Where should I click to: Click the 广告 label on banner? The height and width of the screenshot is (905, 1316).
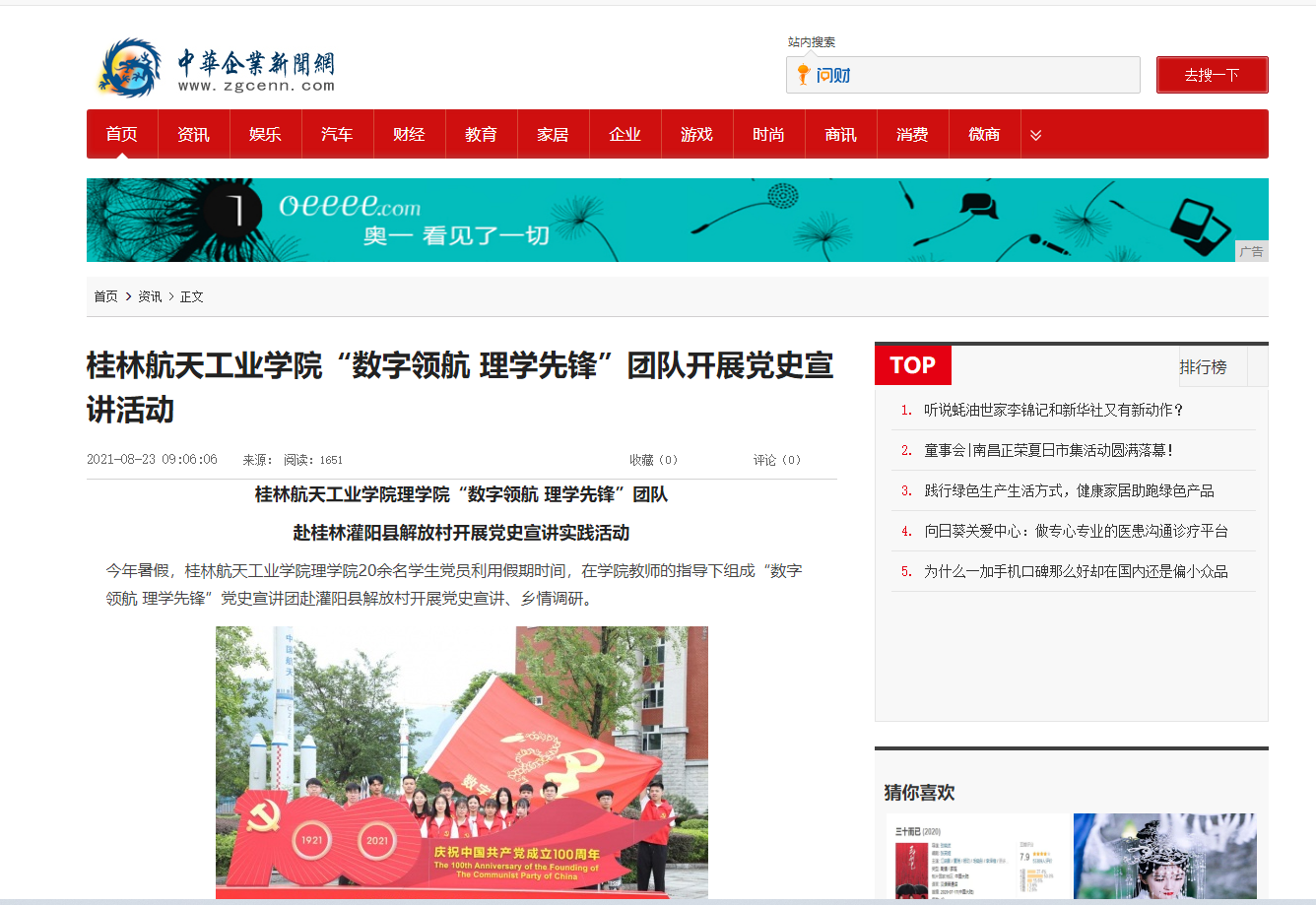click(x=1251, y=252)
